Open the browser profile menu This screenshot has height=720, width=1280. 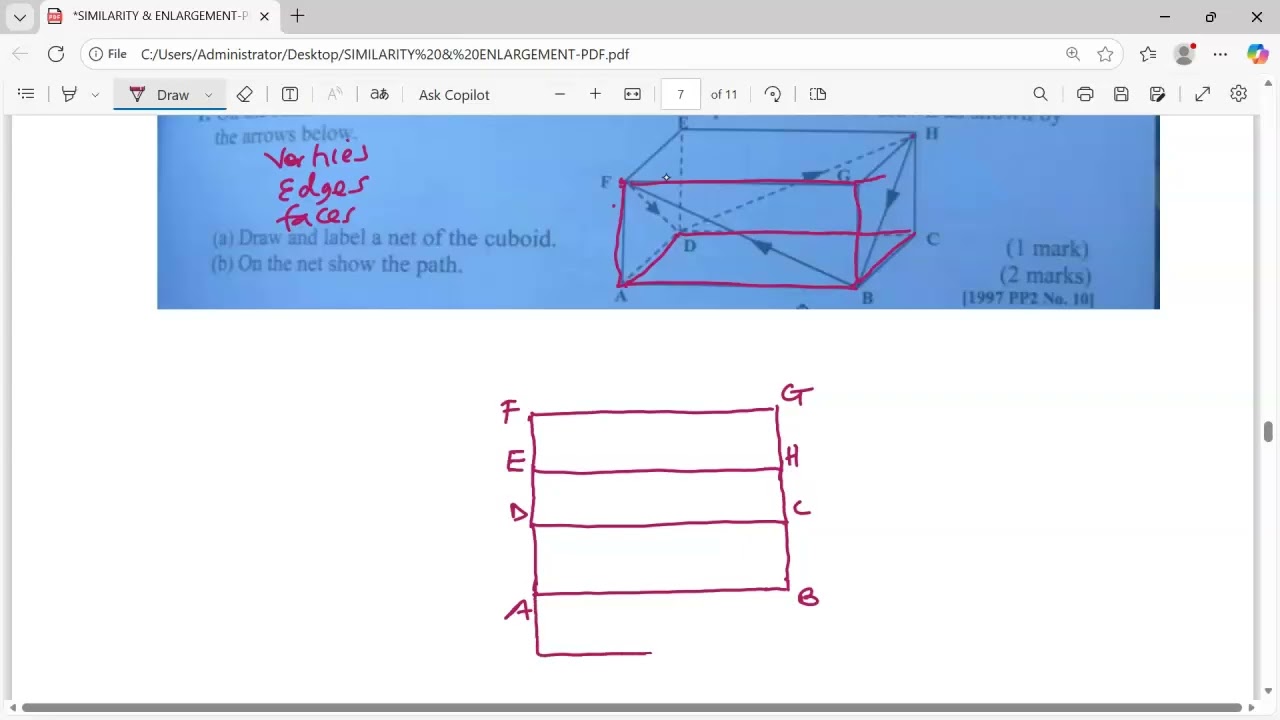pyautogui.click(x=1184, y=54)
